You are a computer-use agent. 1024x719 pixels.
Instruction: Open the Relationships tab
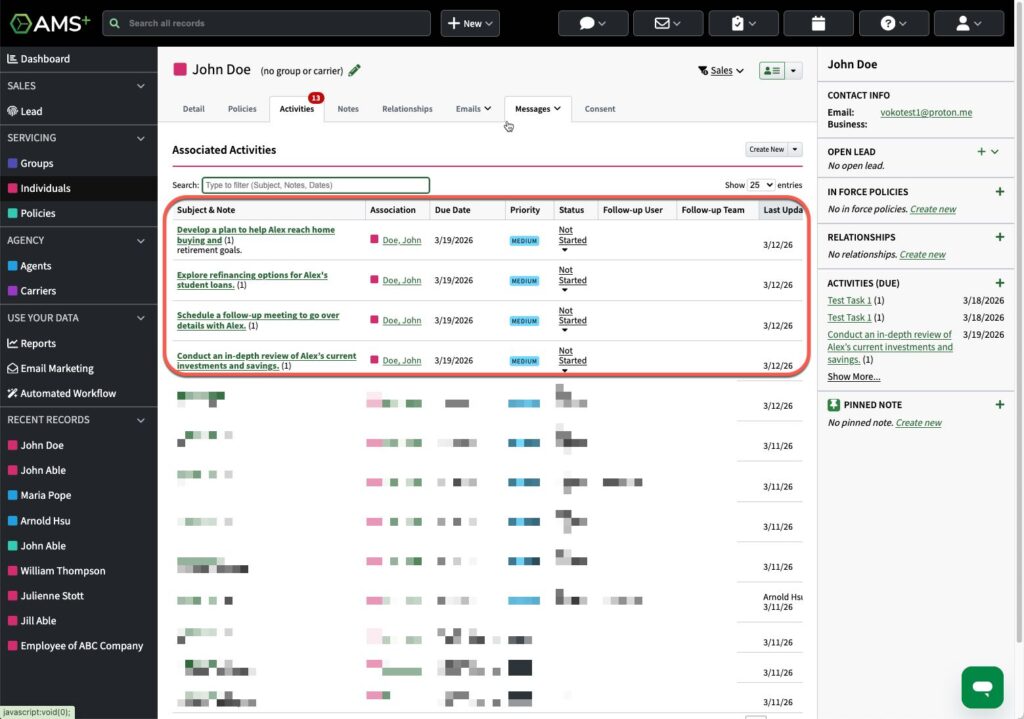coord(407,109)
